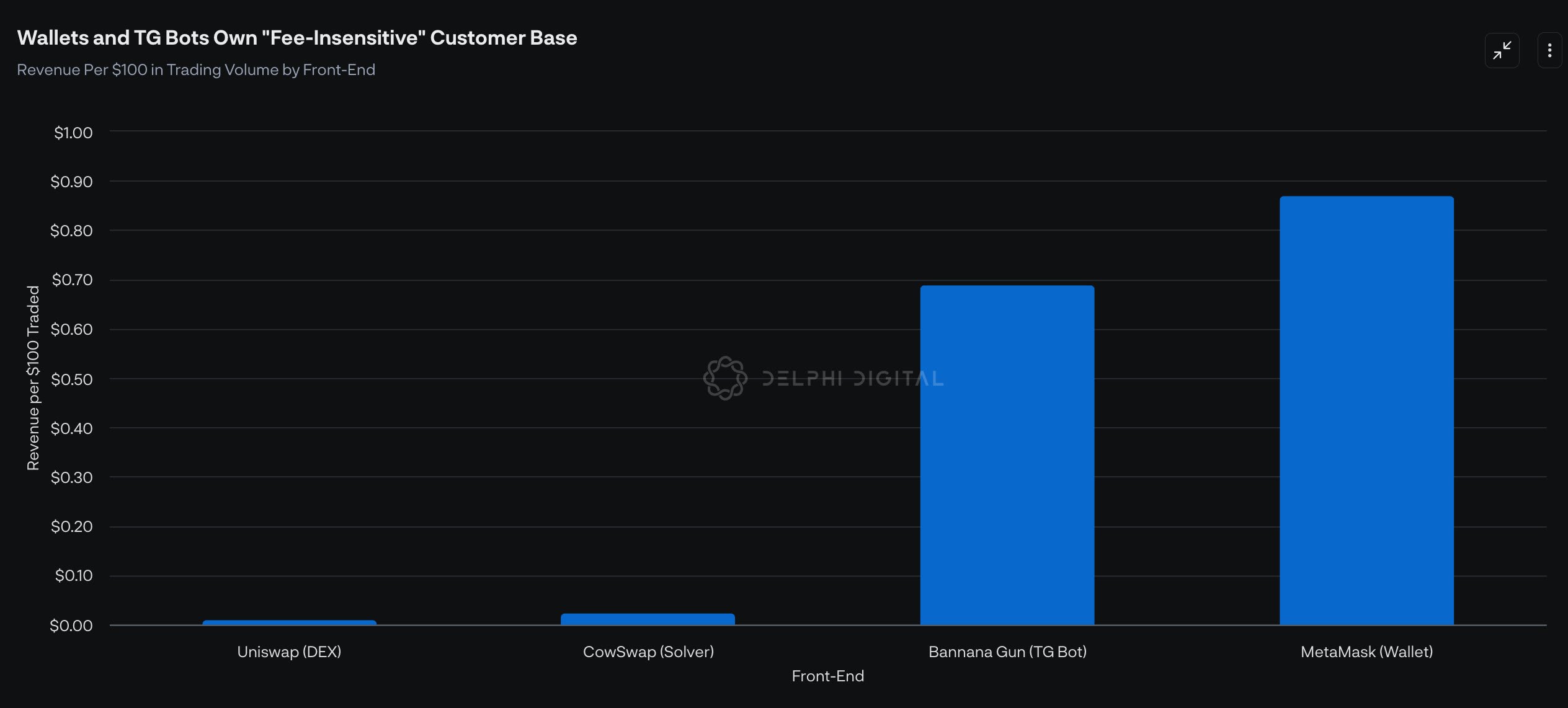Screen dimensions: 1568x708
Task: Click the Delphi Digital logo watermark
Action: click(724, 378)
